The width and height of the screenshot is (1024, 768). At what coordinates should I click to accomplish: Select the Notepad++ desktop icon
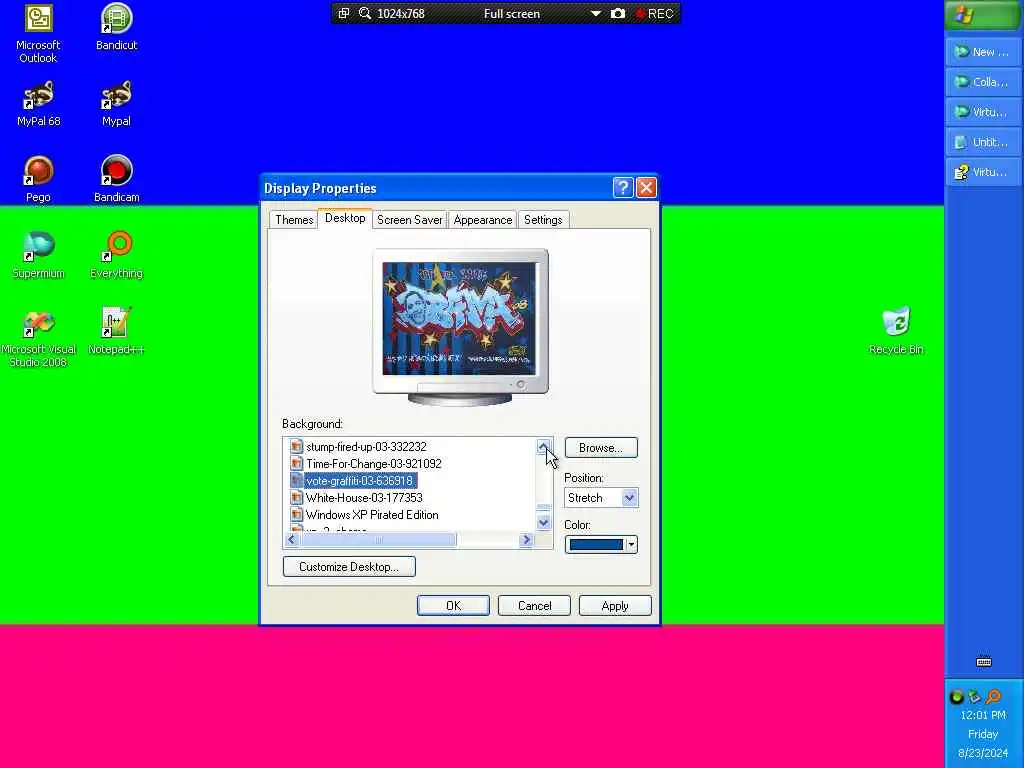click(x=116, y=330)
